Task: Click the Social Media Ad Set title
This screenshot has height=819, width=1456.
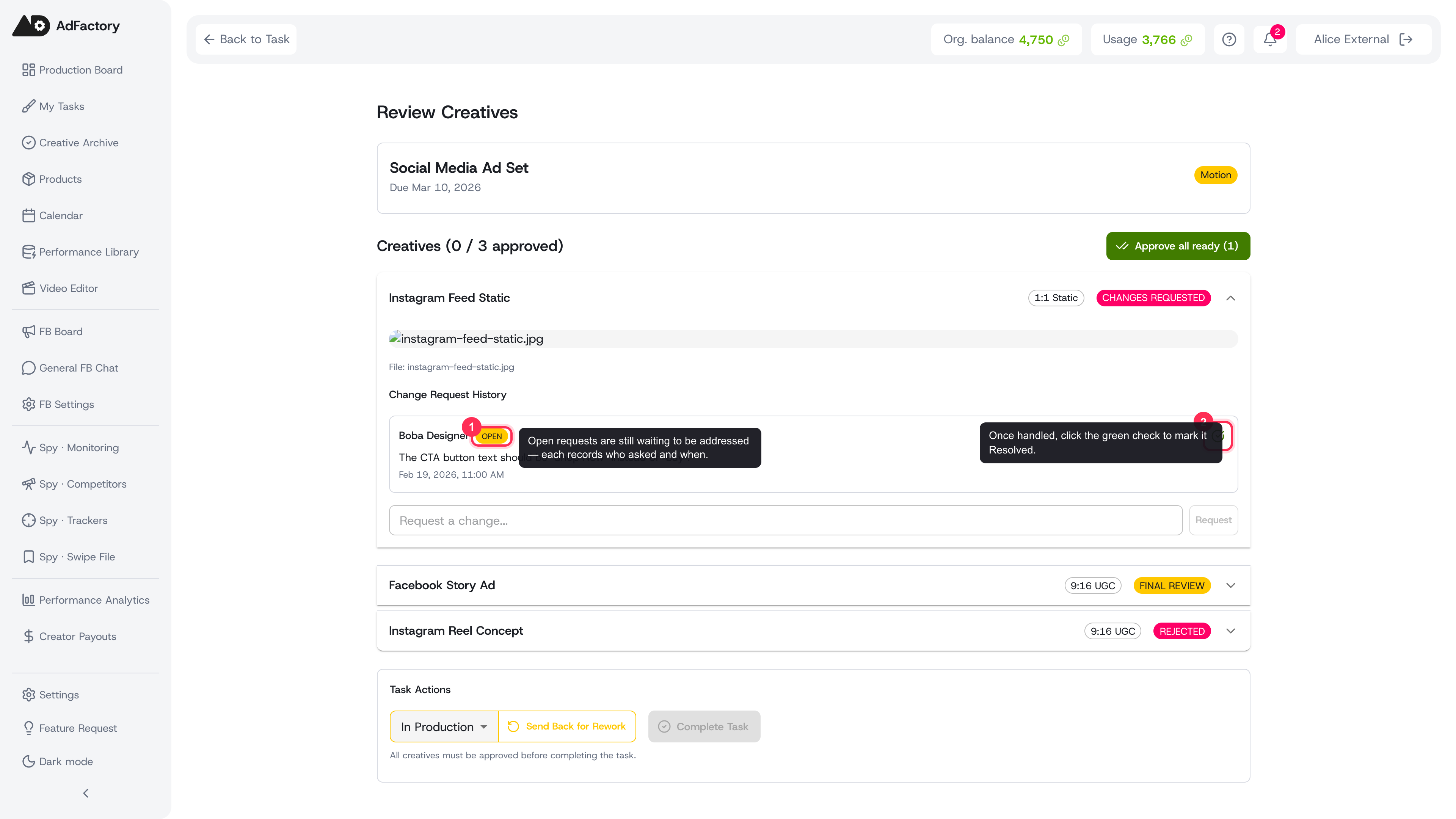Action: click(459, 168)
